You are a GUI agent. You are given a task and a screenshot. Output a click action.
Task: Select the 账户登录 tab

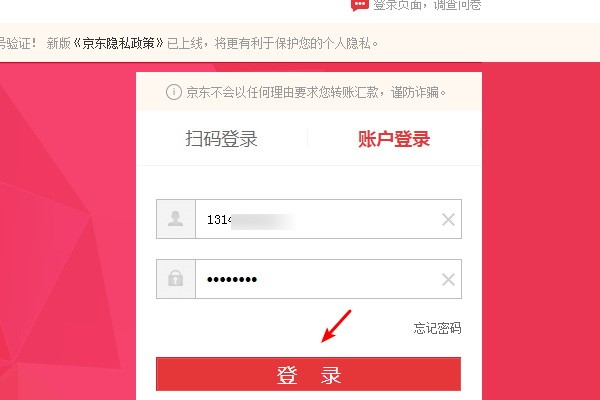click(394, 139)
